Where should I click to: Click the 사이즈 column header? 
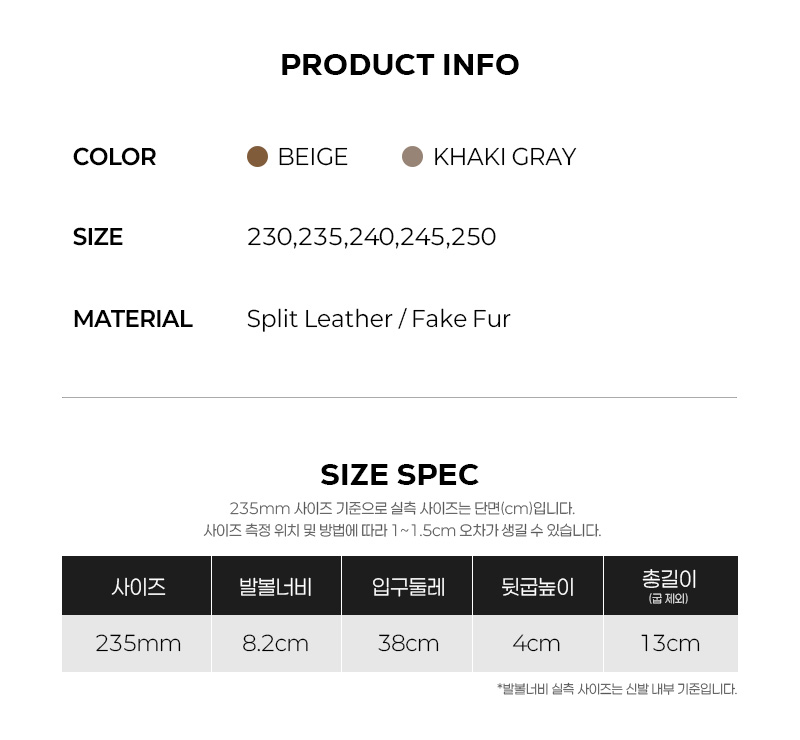click(137, 585)
